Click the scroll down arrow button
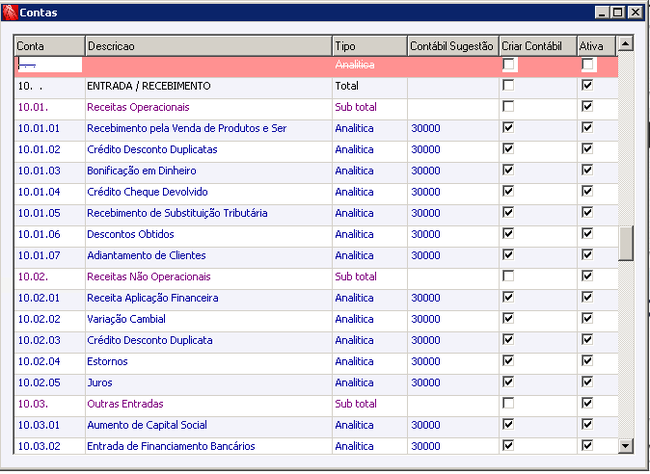650x474 pixels. [625, 446]
